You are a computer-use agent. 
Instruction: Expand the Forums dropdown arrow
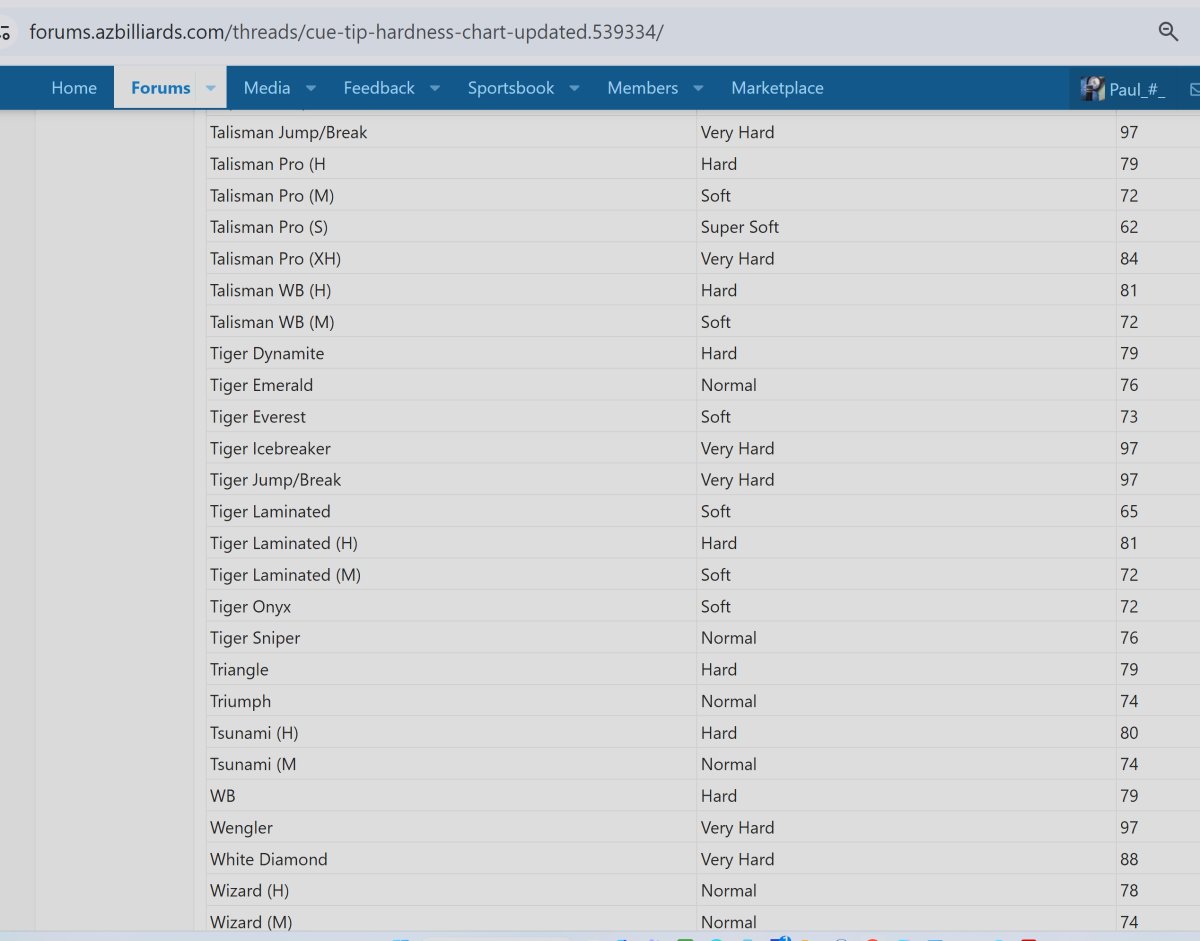(x=211, y=88)
